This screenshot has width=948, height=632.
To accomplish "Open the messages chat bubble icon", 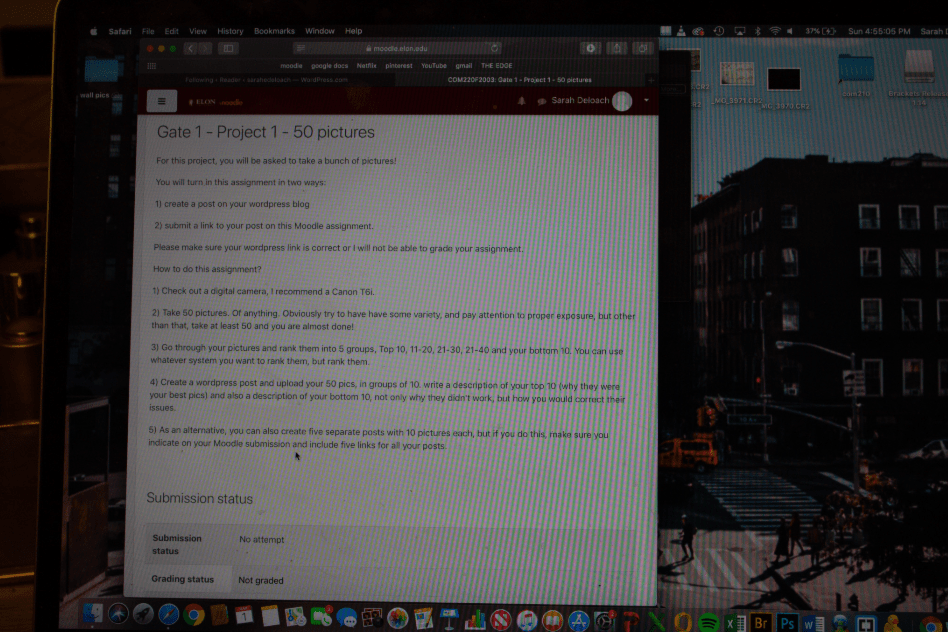I will point(541,101).
